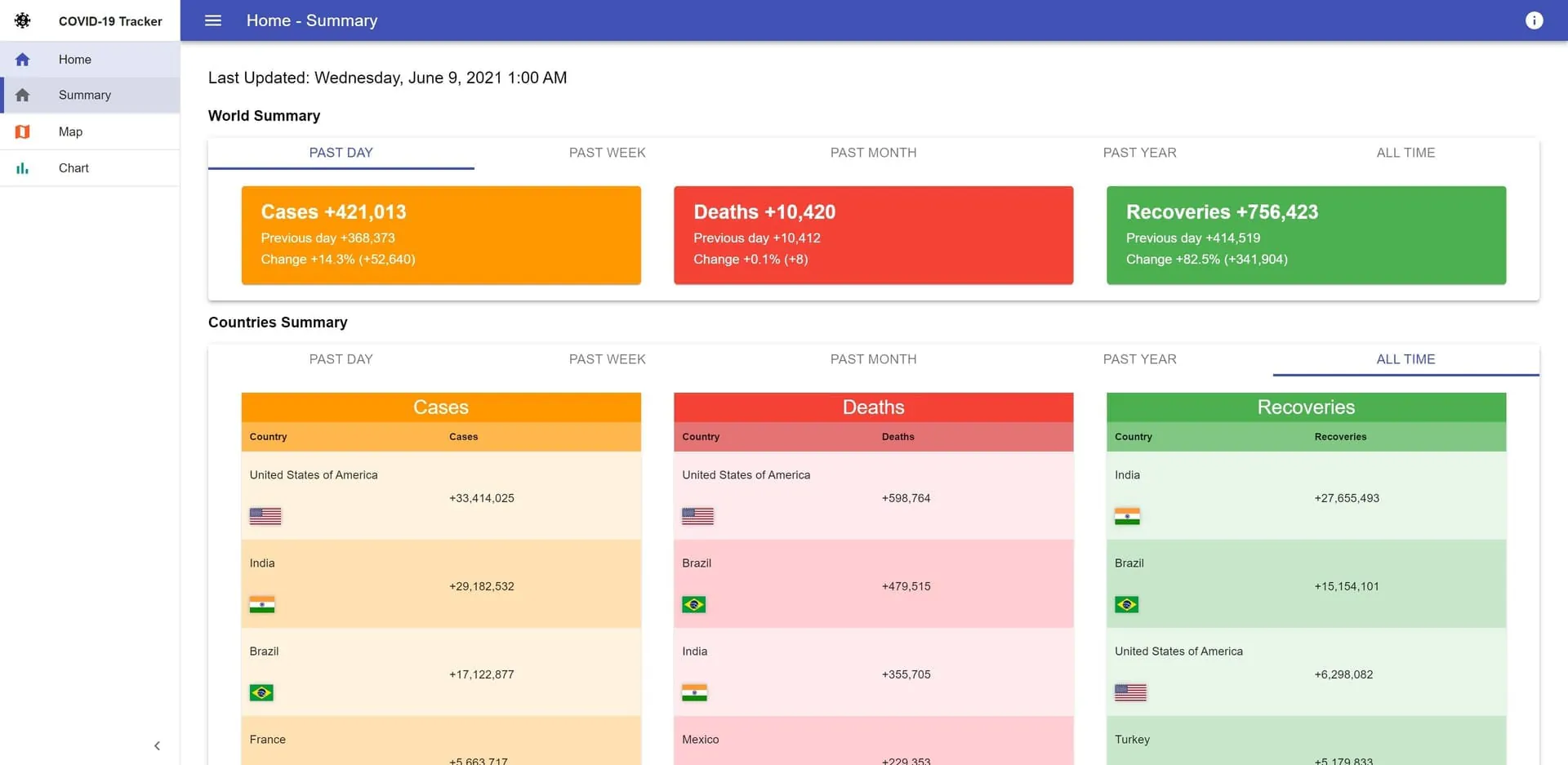Select World Summary Past Day tab
Image resolution: width=1568 pixels, height=765 pixels.
pyautogui.click(x=341, y=153)
